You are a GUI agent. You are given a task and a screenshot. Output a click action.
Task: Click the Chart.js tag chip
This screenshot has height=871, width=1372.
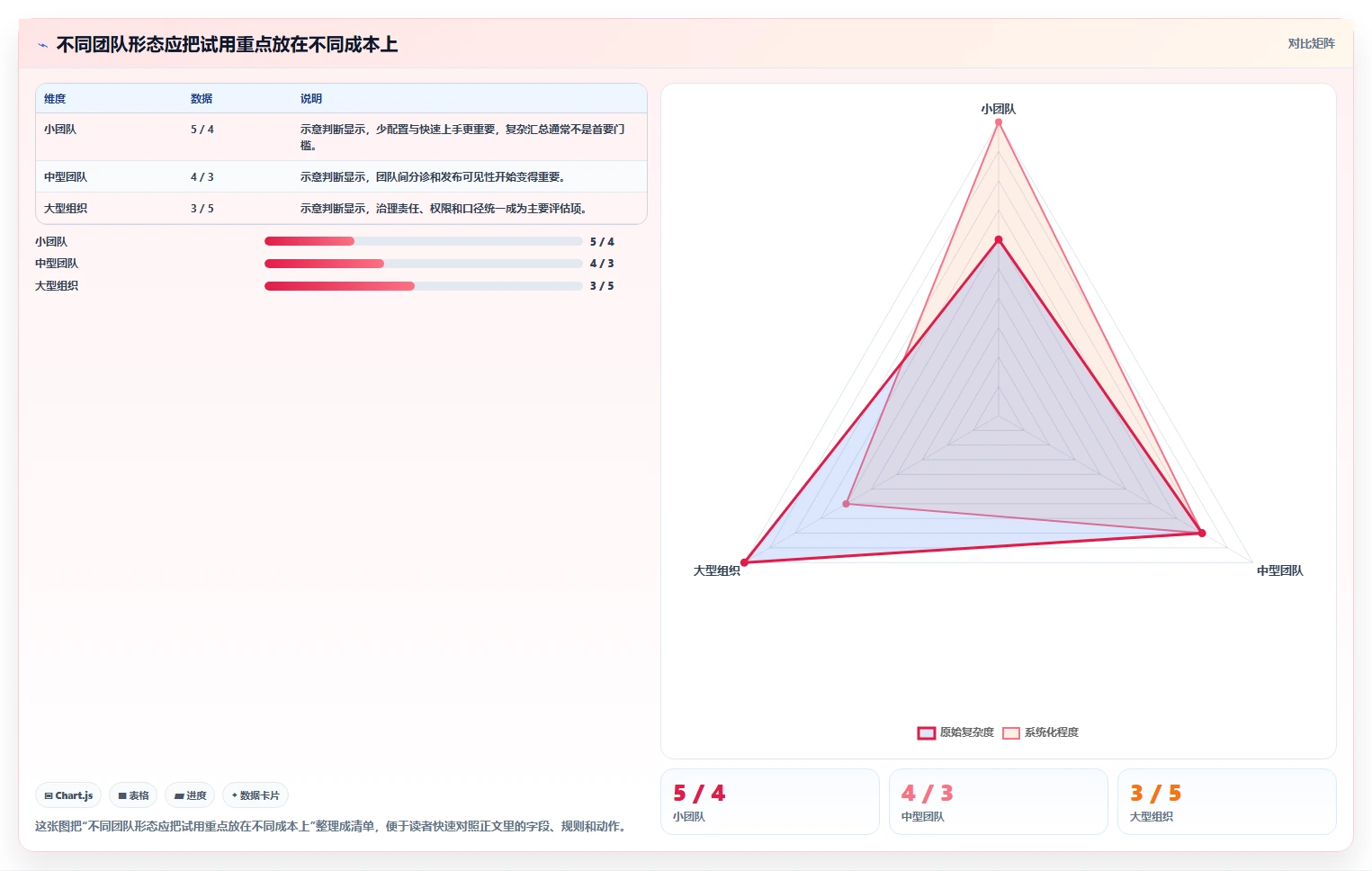click(68, 795)
